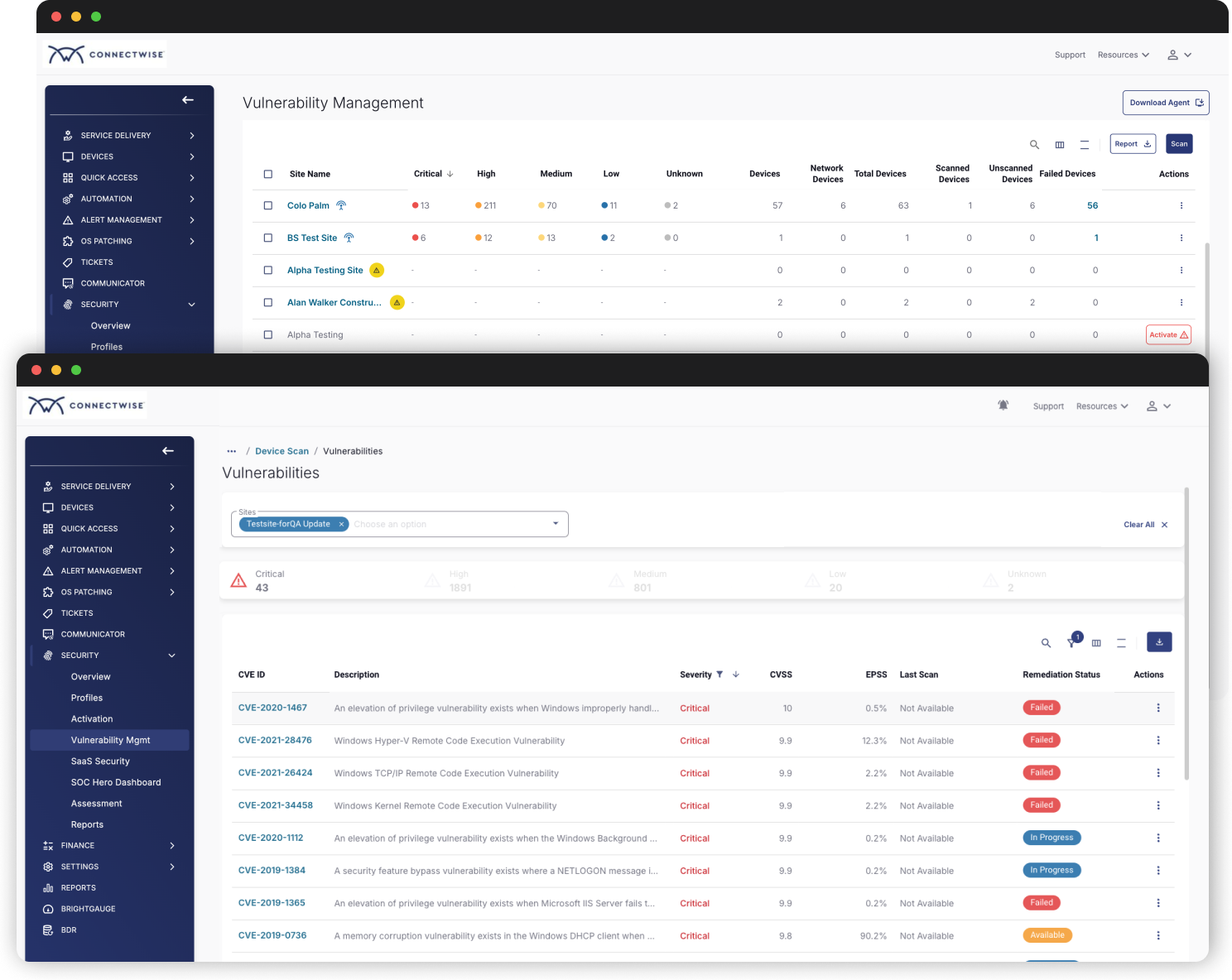Check the Colo Palm row checkbox
Viewport: 1232px width, 980px height.
(x=268, y=205)
